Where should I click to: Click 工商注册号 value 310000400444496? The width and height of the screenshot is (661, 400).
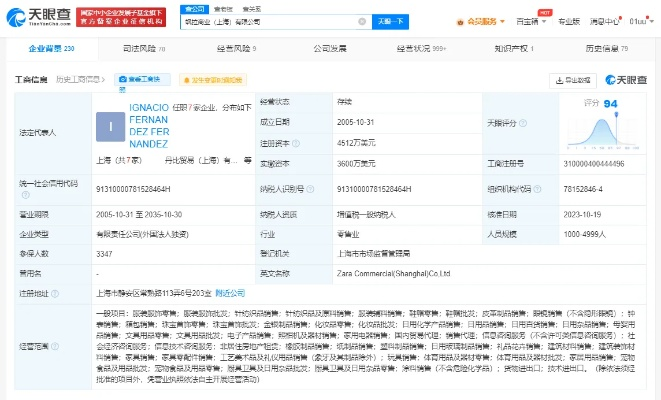tap(594, 164)
